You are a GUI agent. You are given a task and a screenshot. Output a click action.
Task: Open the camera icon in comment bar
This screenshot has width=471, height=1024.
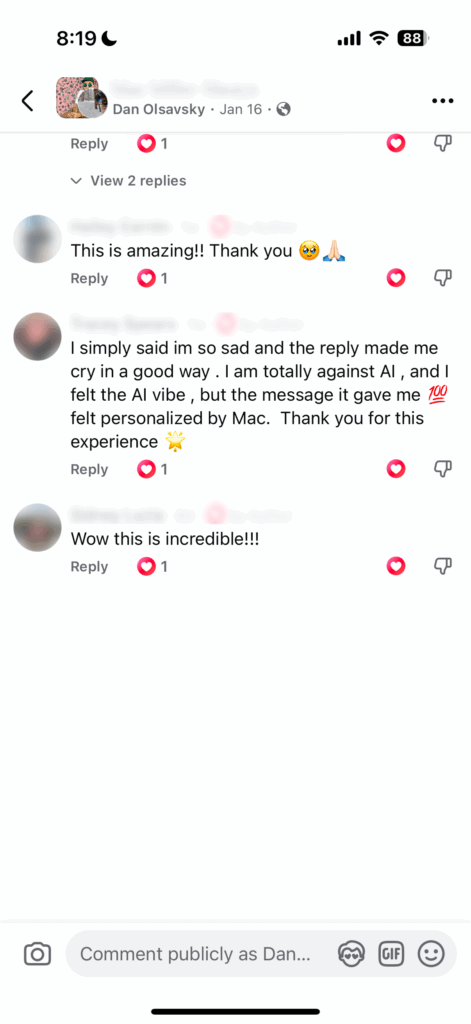[x=37, y=954]
